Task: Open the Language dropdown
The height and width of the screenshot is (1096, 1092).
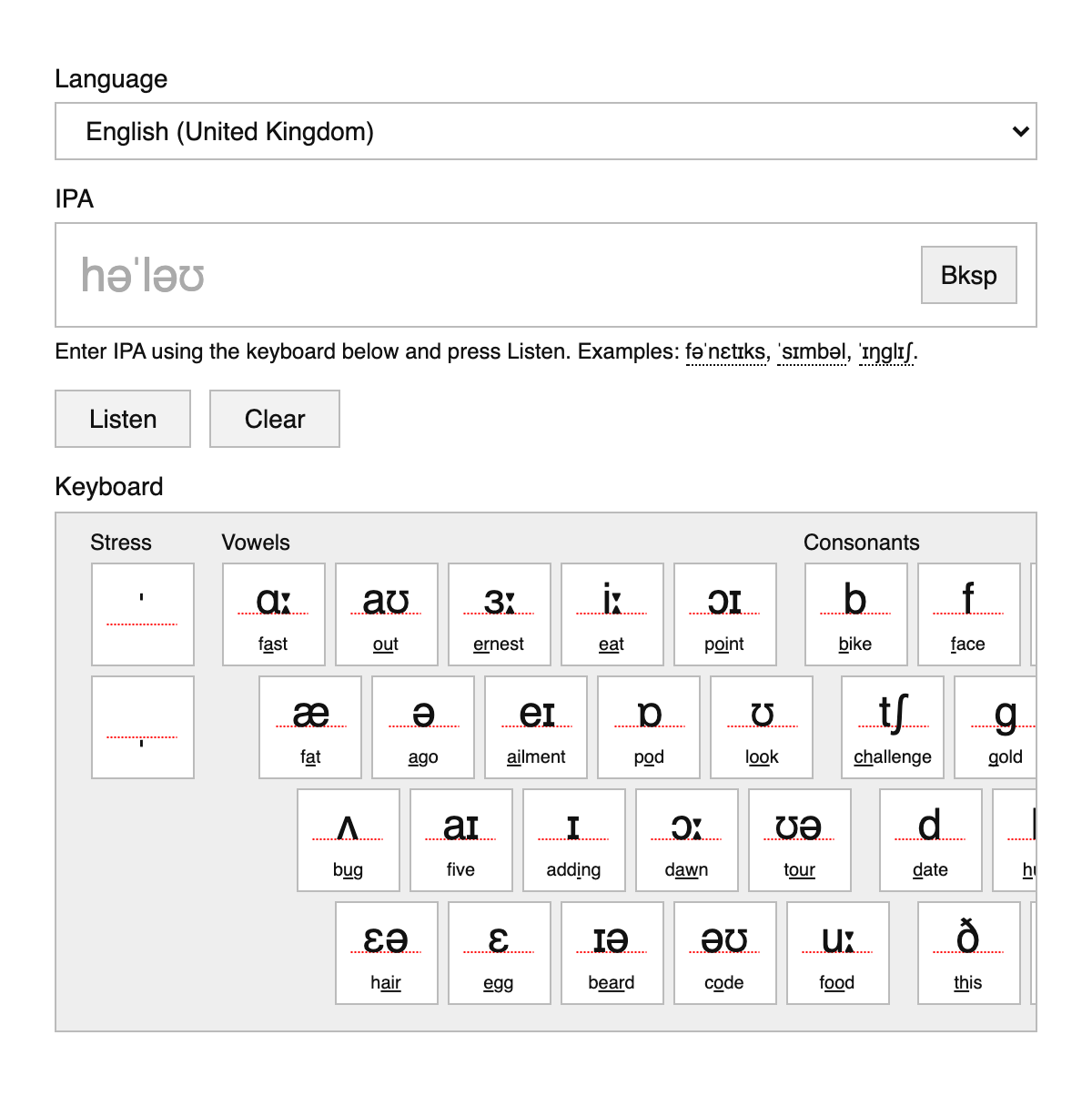Action: 545,132
